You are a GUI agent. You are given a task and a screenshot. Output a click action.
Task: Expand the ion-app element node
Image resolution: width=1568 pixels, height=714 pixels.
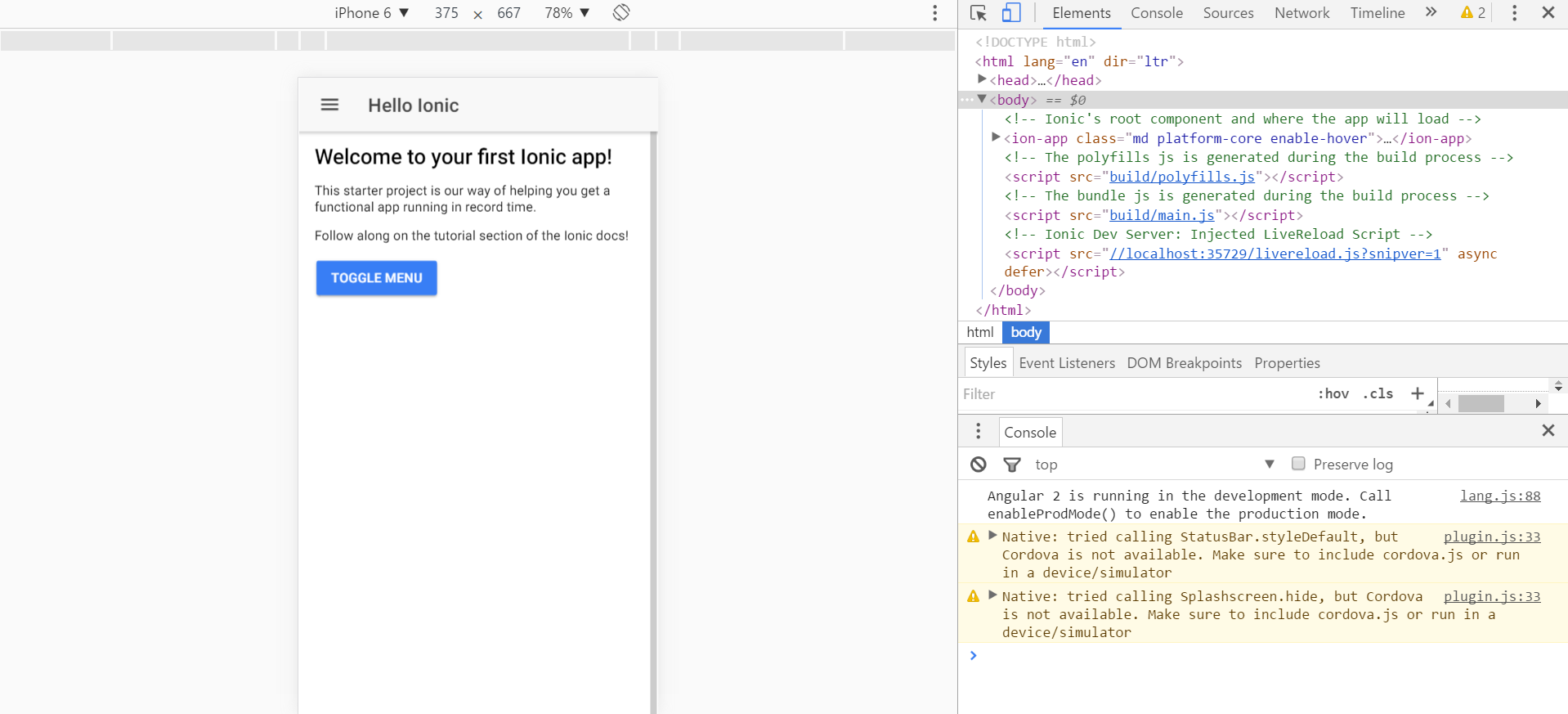[996, 137]
